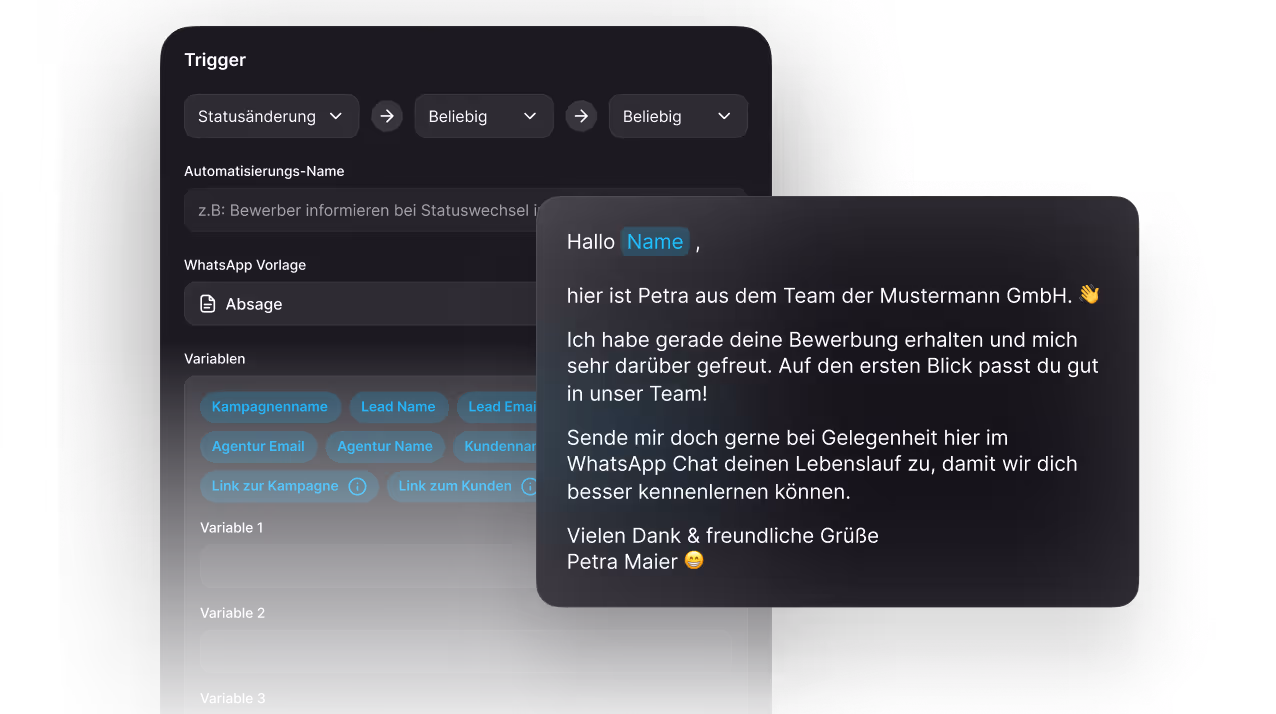Screen dimensions: 1276x714
Task: Open the second Beliebig dropdown
Action: pos(678,115)
